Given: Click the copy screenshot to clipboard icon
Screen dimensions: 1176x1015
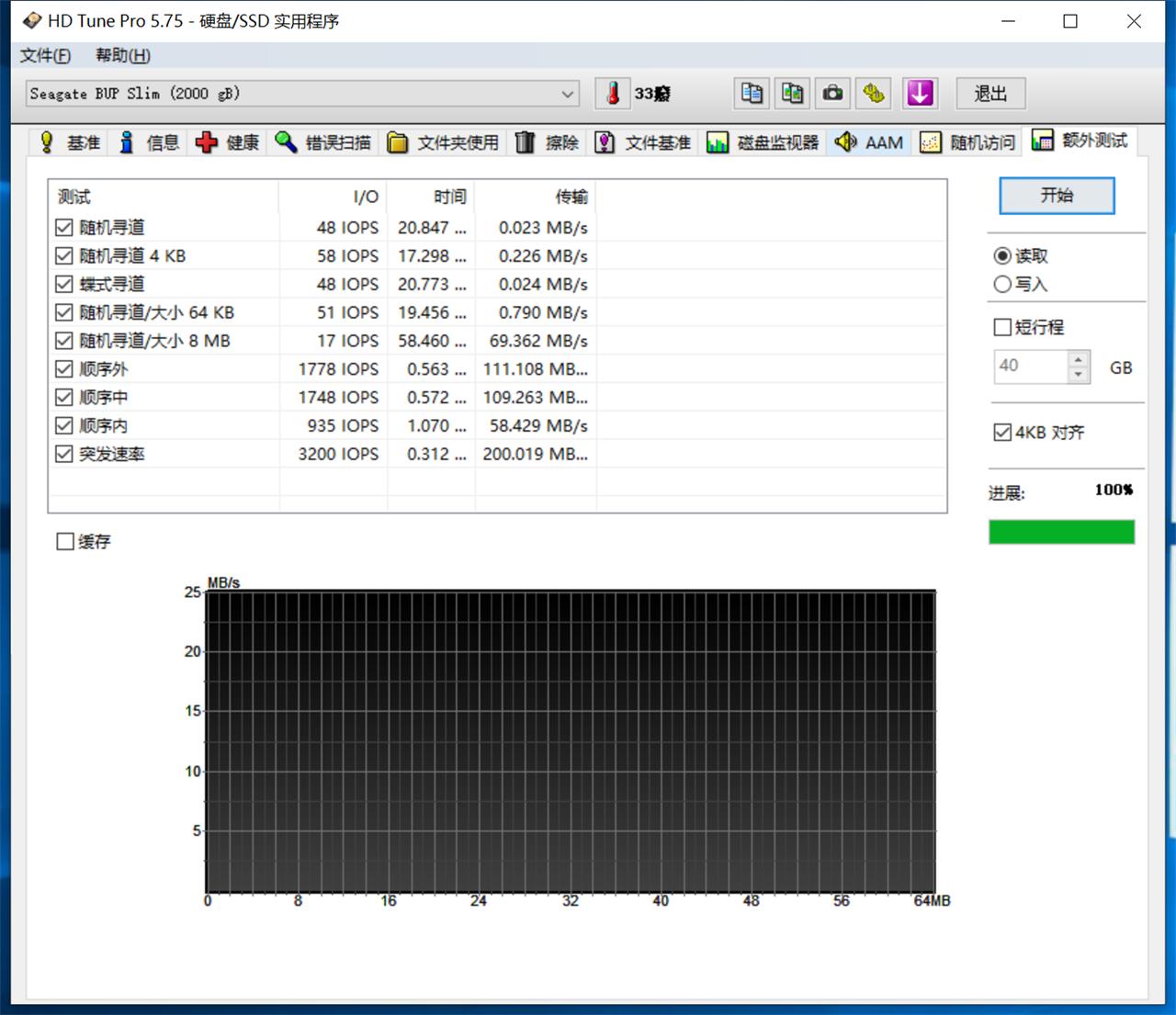Looking at the screenshot, I should (792, 93).
